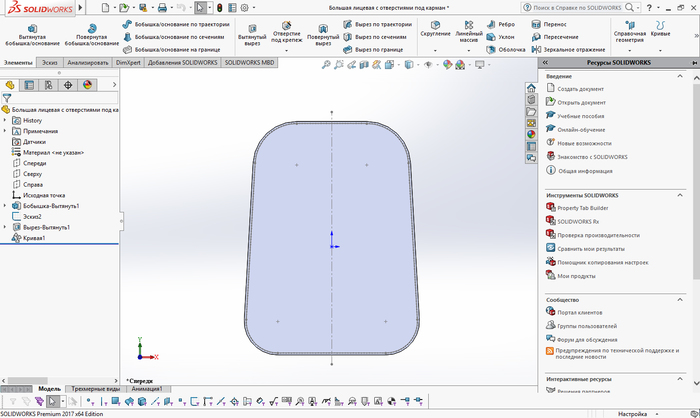Open Reference Geometry (Справочная геометрия) tool

coord(630,31)
